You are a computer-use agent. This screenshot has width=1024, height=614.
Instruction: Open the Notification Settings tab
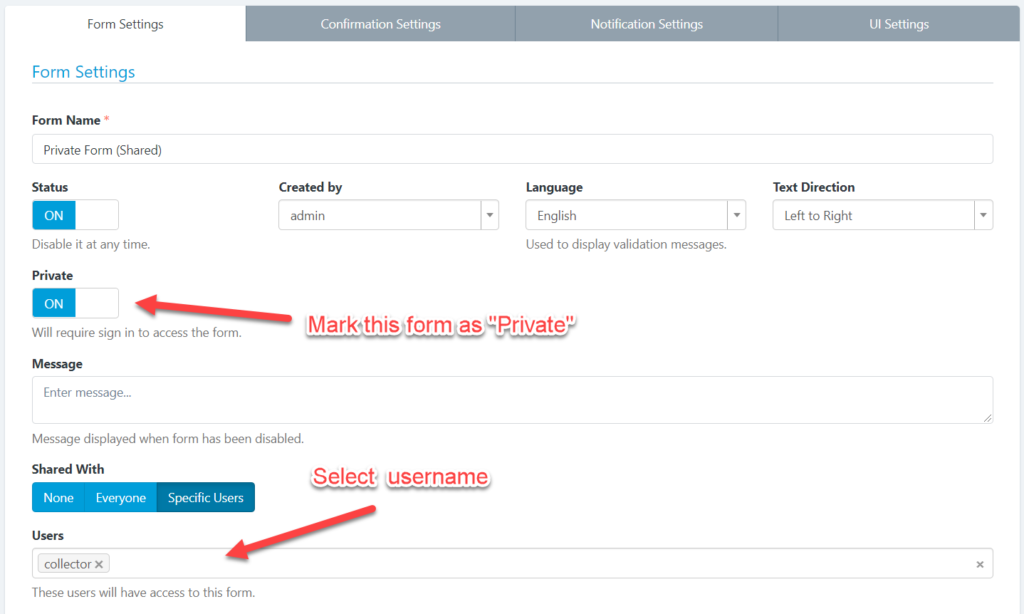646,23
